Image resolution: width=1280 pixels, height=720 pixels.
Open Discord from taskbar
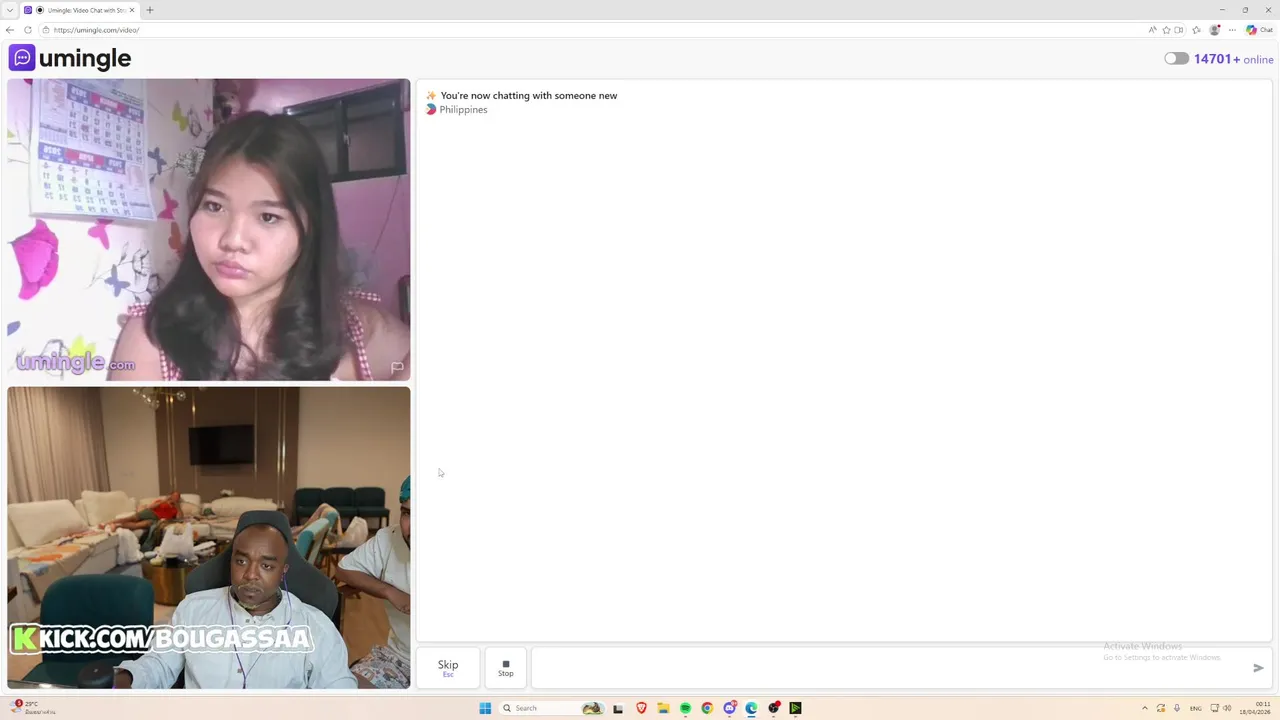(x=730, y=708)
